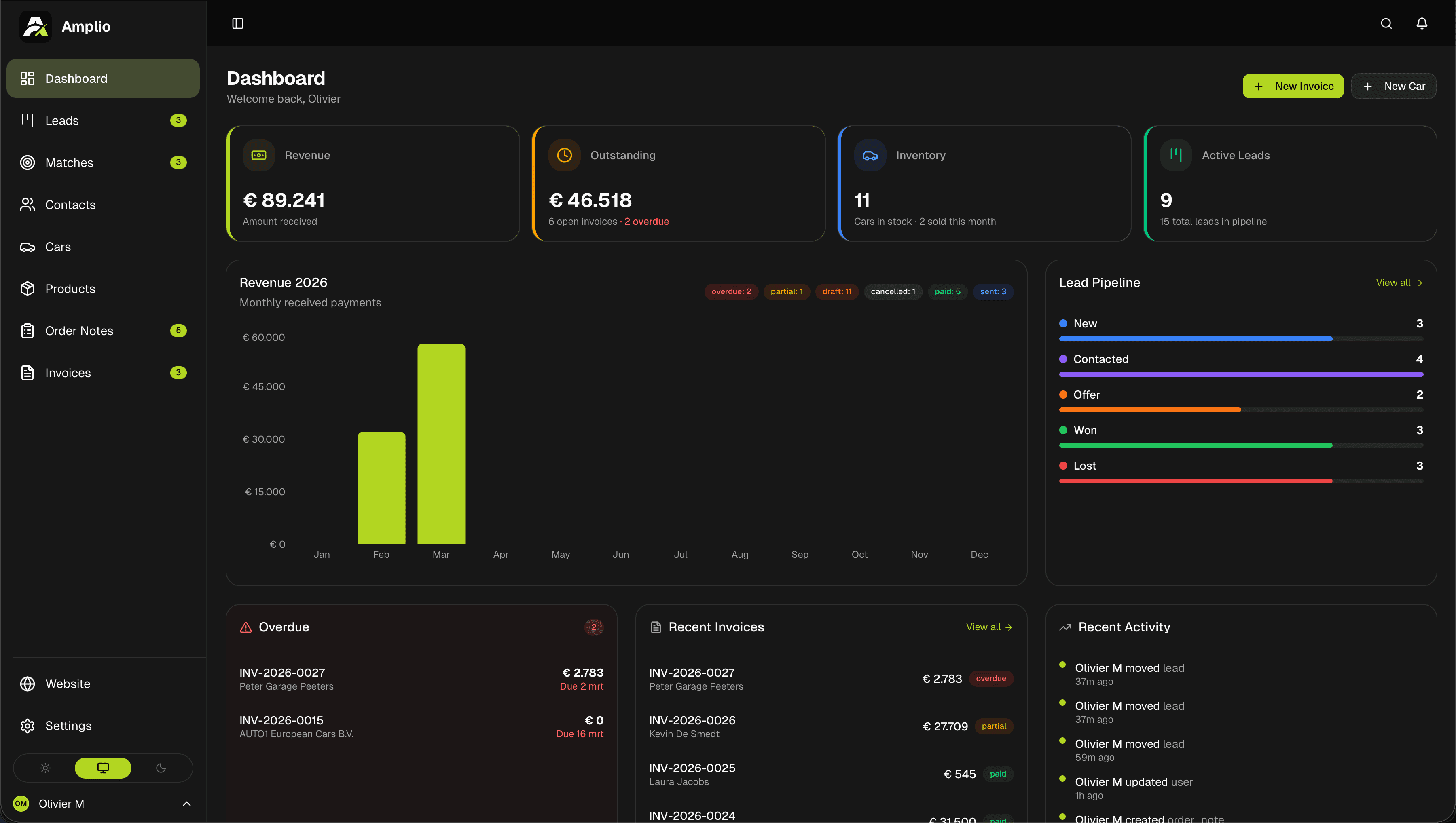Open the Products page
This screenshot has width=1456, height=823.
click(x=70, y=288)
